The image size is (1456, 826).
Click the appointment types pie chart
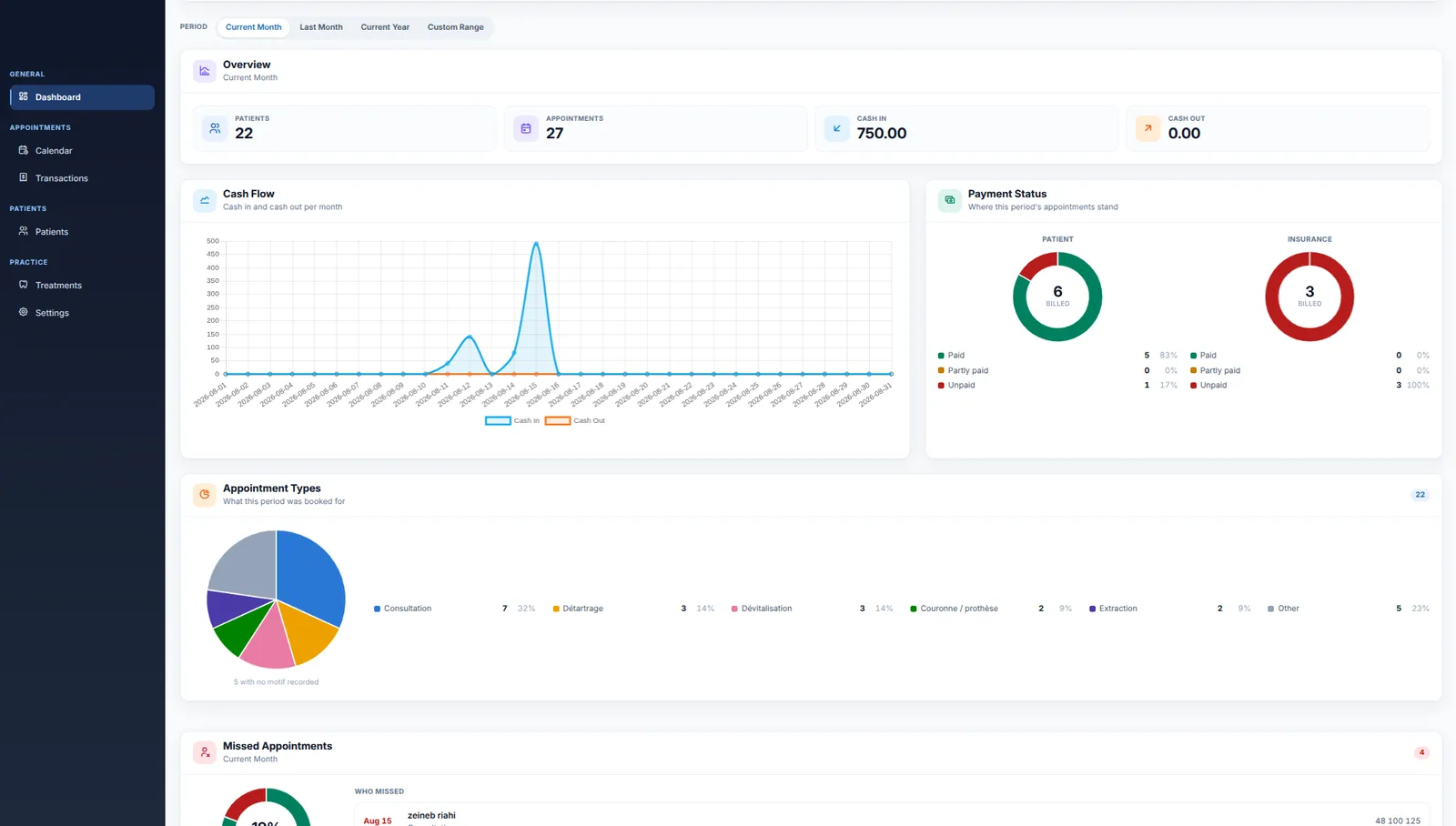pos(277,599)
